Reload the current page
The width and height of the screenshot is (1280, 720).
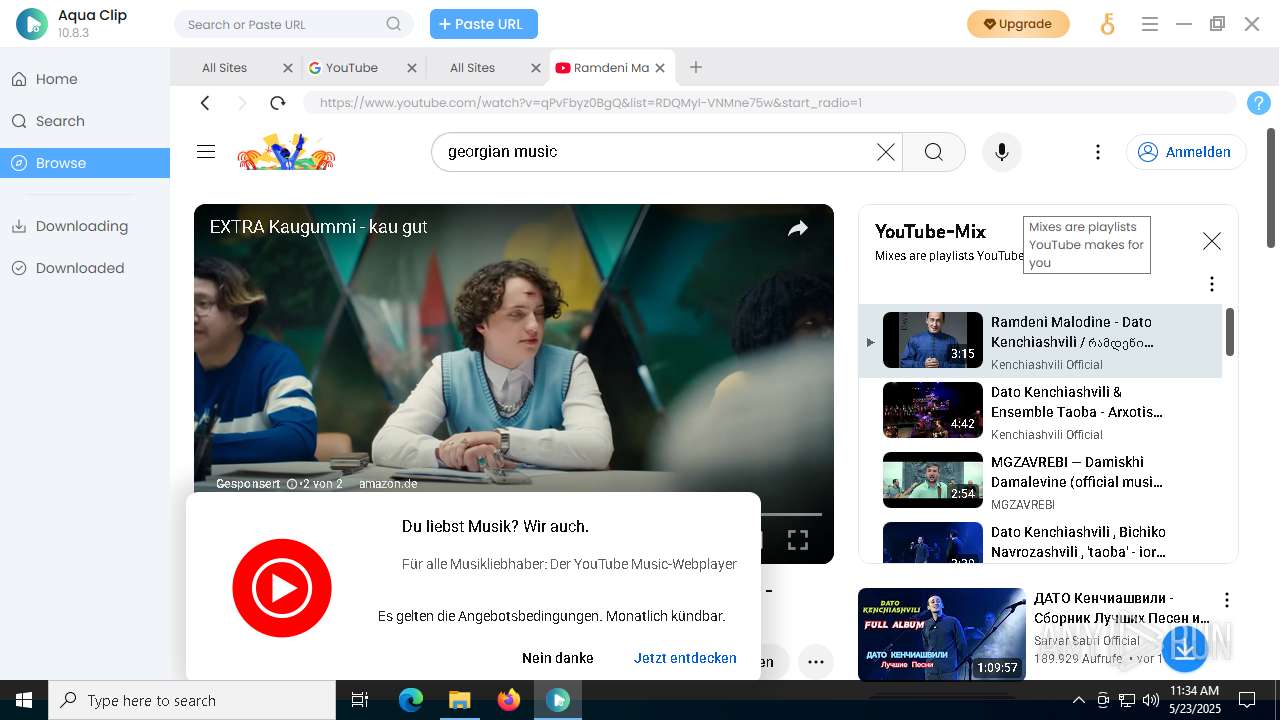[x=278, y=103]
